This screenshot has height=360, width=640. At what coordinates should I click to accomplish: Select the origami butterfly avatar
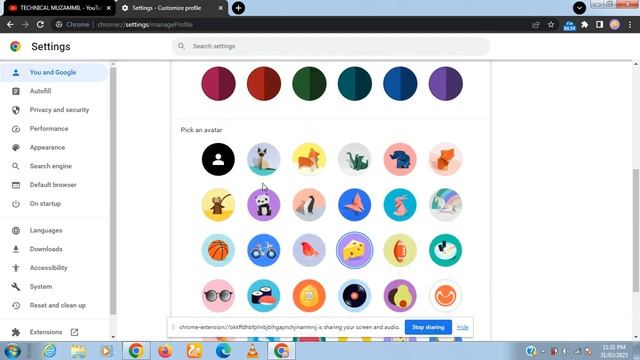coord(355,204)
